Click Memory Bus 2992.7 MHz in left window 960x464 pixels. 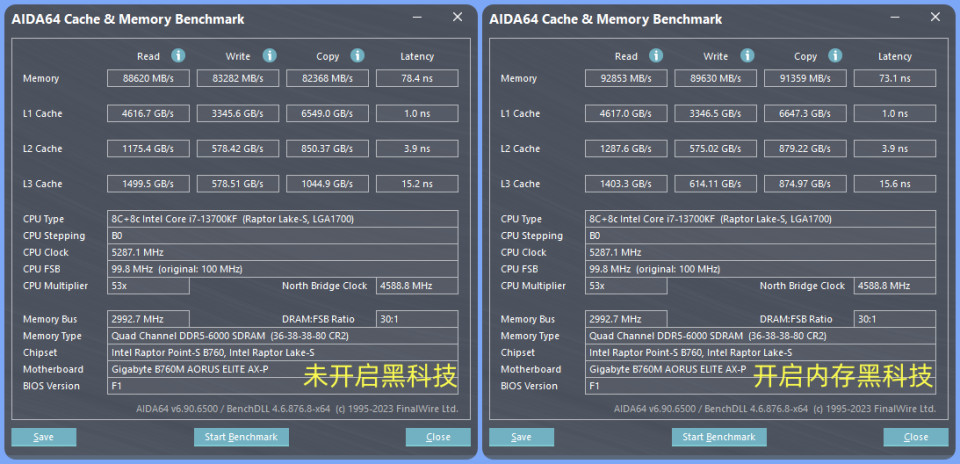coord(148,319)
